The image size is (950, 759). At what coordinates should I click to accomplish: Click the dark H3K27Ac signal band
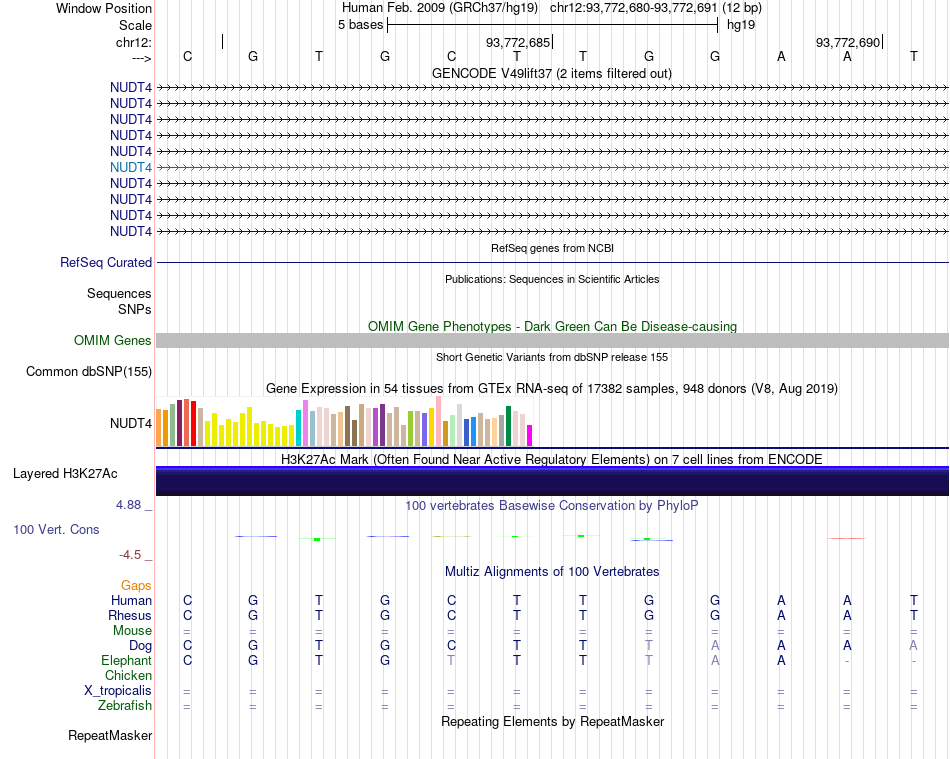pyautogui.click(x=553, y=482)
